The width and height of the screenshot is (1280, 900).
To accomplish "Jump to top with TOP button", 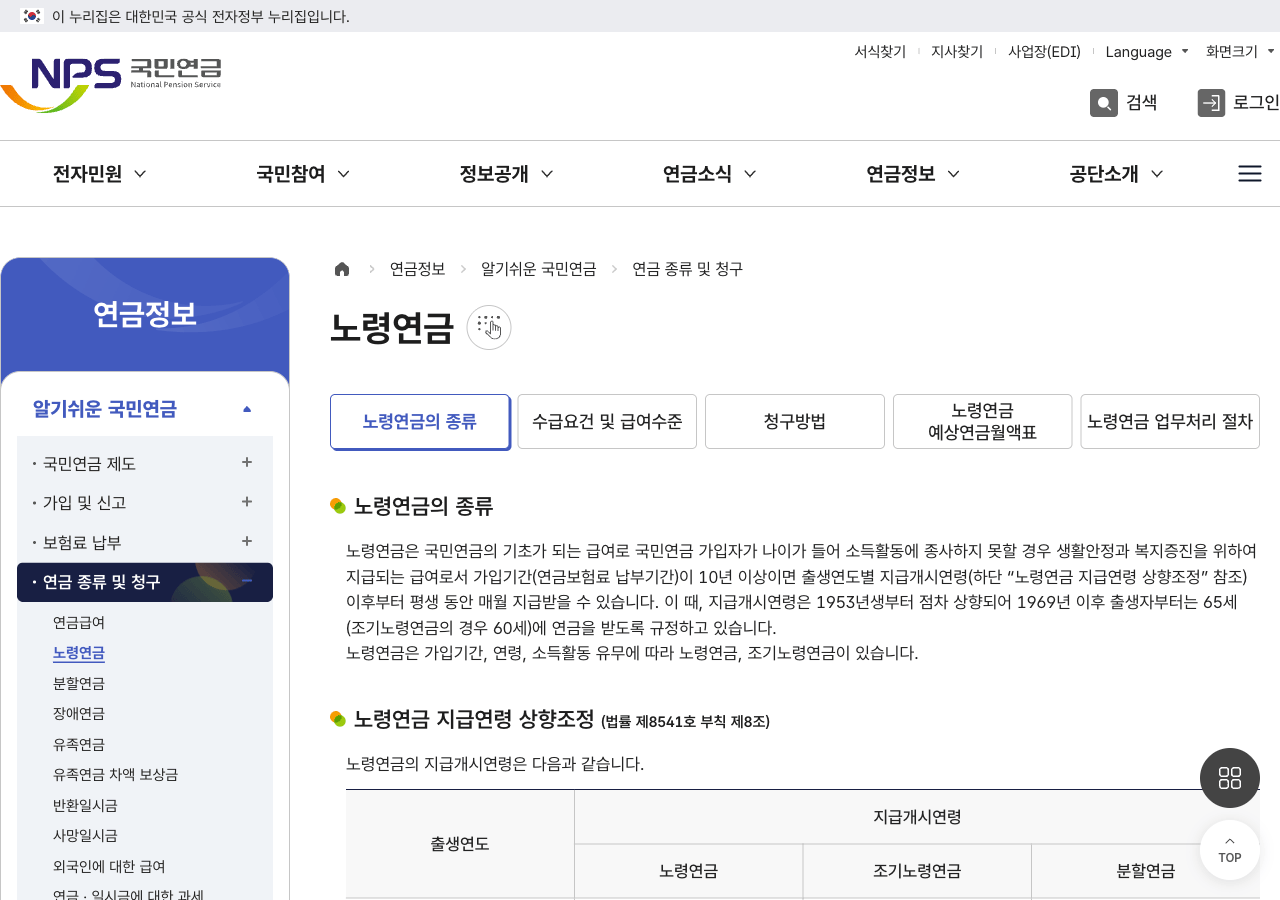I will [x=1230, y=850].
